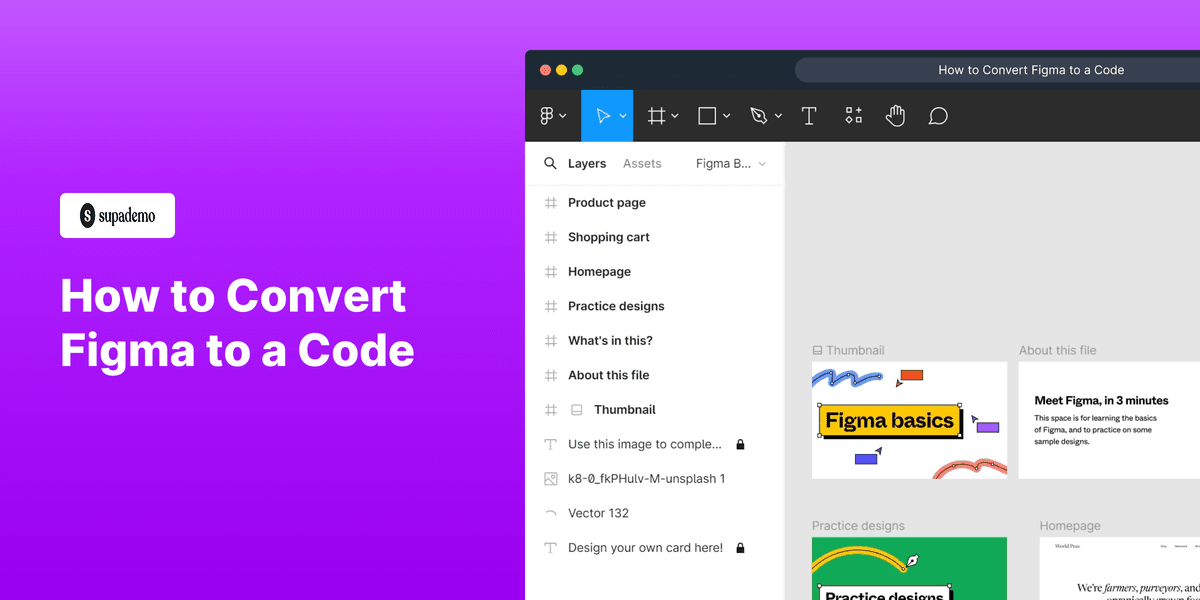1200x600 pixels.
Task: Switch to the Layers tab
Action: click(x=587, y=163)
